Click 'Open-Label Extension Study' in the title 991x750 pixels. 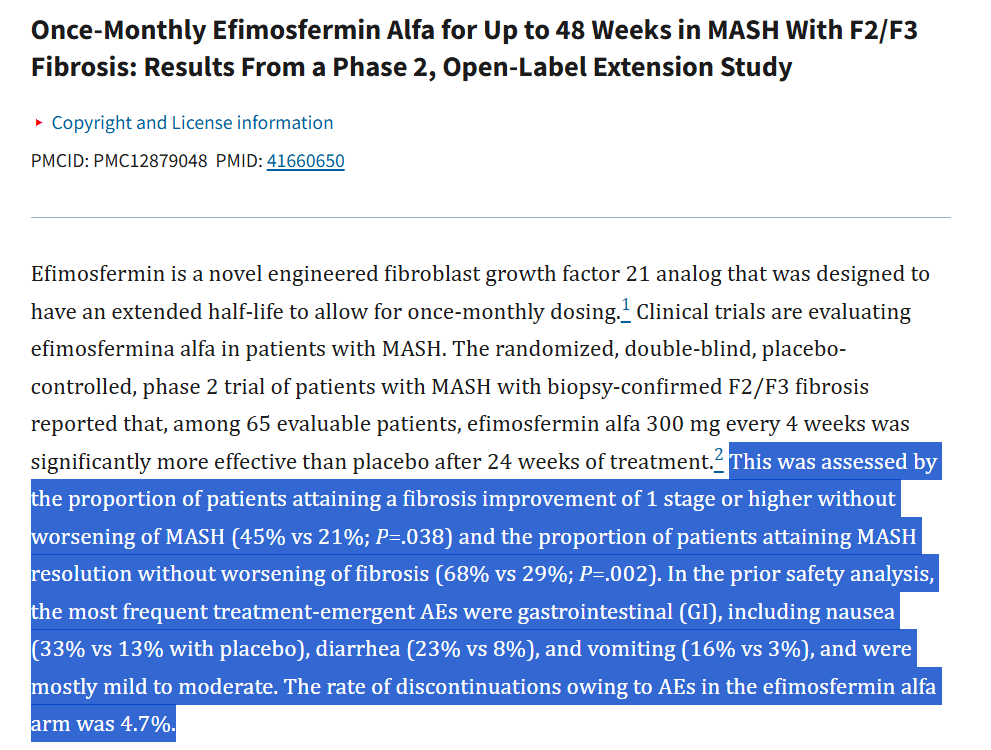(x=617, y=67)
